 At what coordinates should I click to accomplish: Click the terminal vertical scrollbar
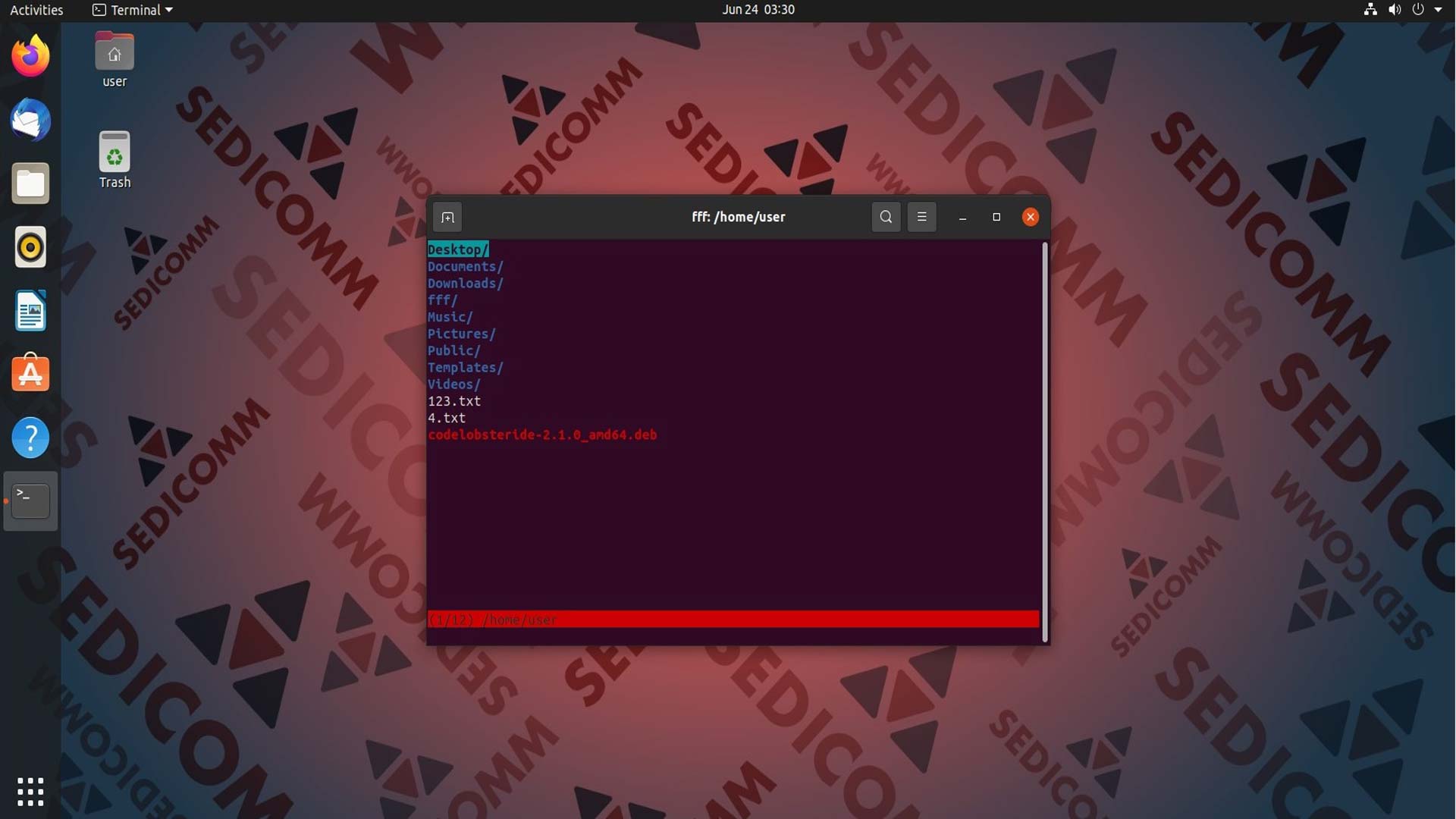1045,442
